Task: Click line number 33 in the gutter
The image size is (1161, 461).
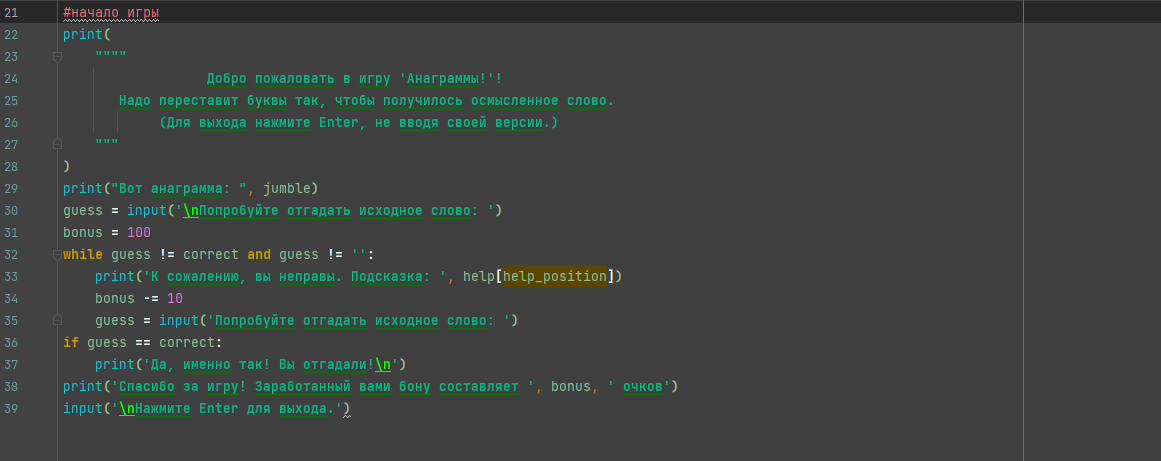Action: click(11, 277)
